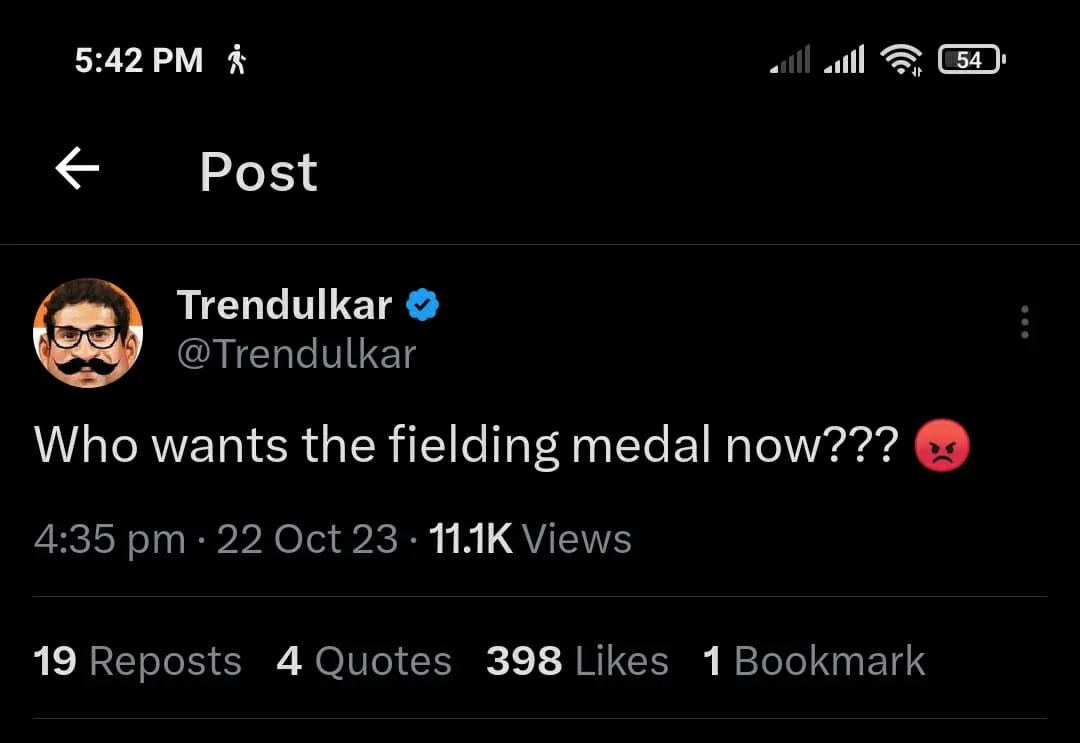Tap the Trendulkar display name
Screen dimensions: 1080x743
coord(285,305)
